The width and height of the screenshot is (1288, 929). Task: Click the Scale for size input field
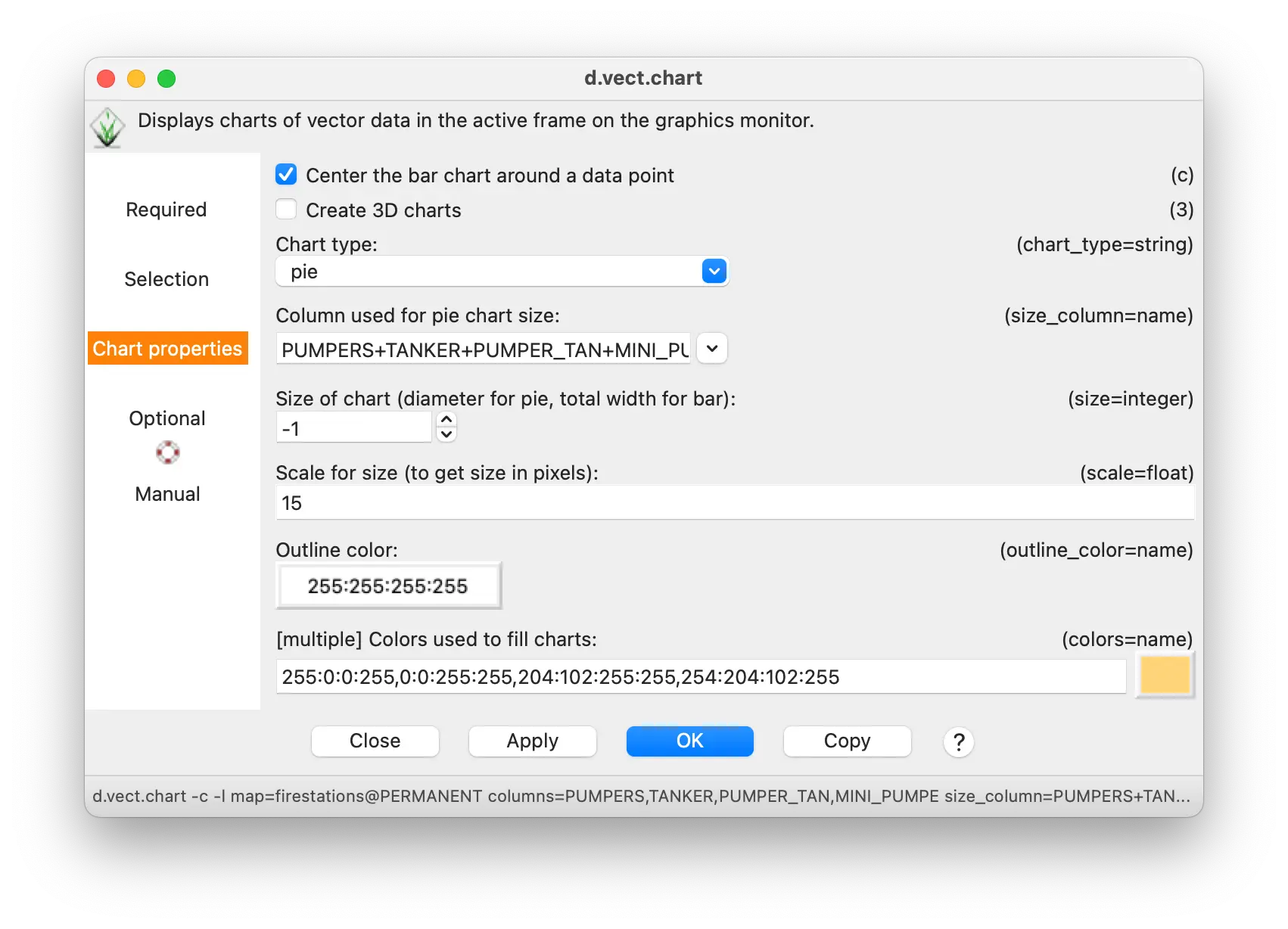(734, 503)
